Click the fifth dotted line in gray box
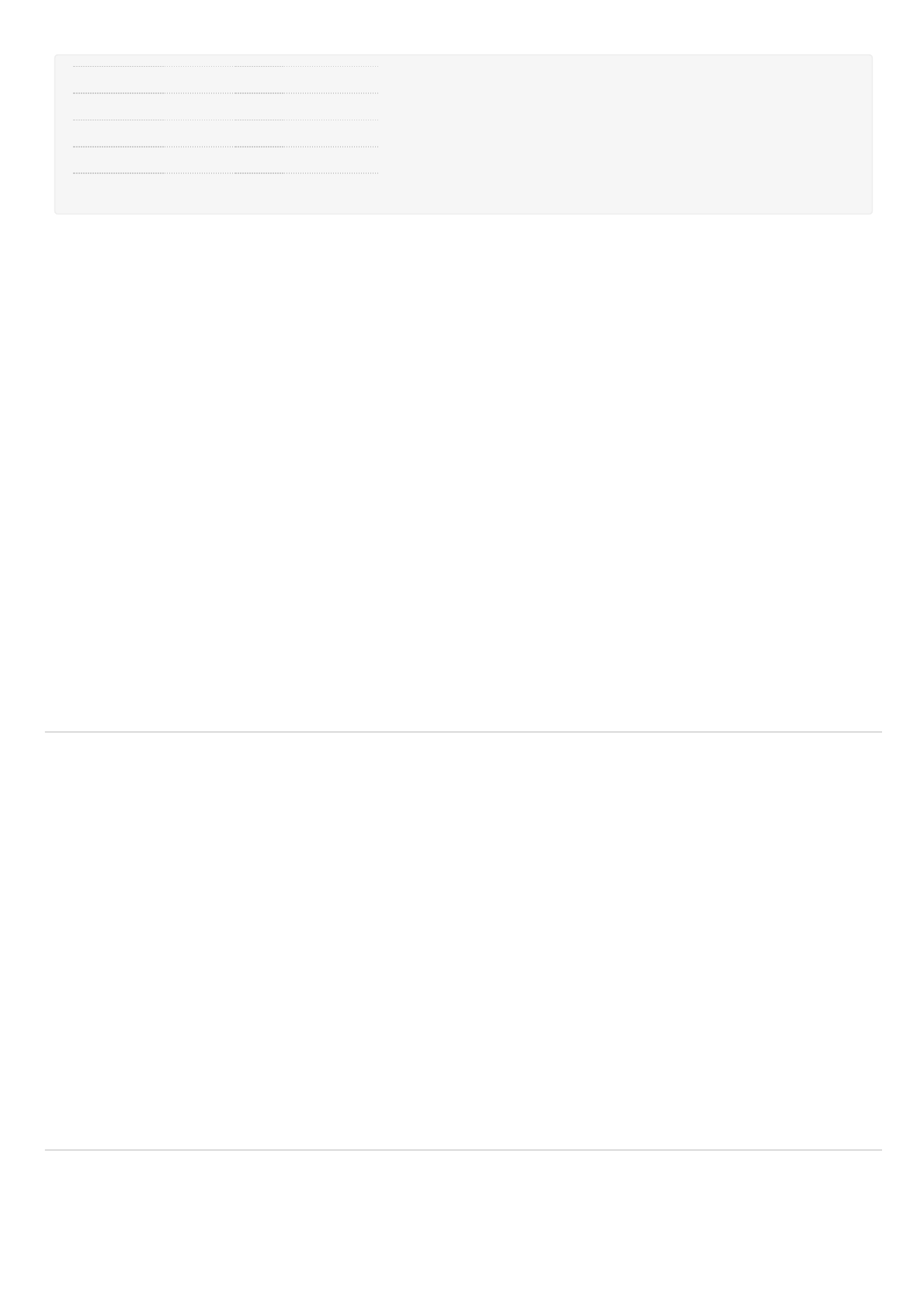Viewport: 924px width, 1308px height. (225, 172)
